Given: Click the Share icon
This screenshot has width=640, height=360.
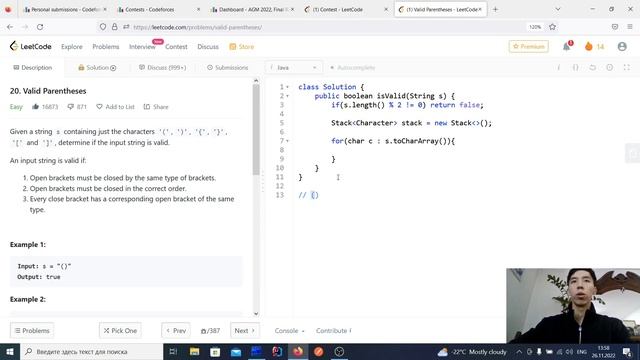Looking at the screenshot, I should 147,107.
